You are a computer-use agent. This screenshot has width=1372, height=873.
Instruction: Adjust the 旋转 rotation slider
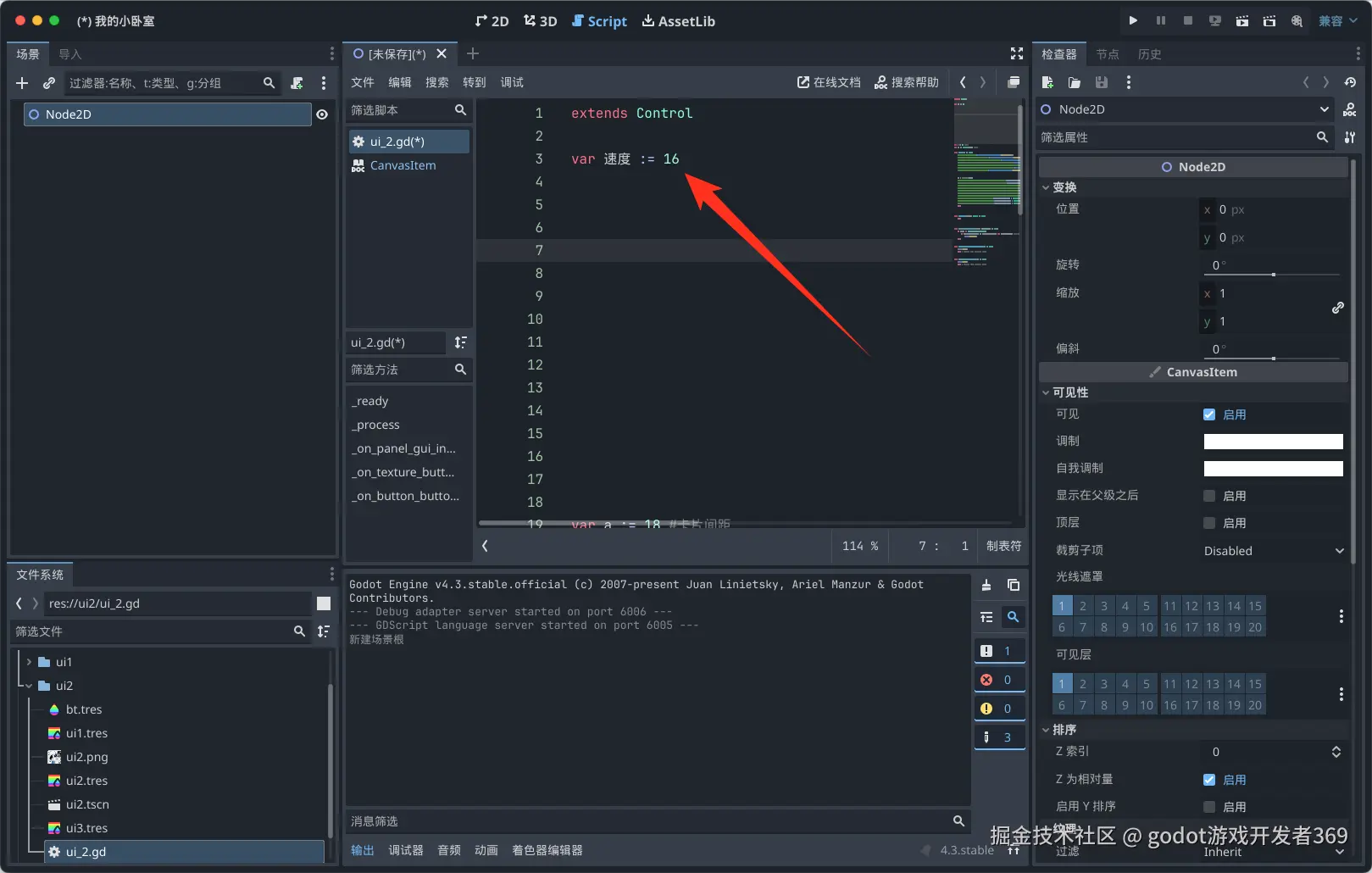[1273, 275]
